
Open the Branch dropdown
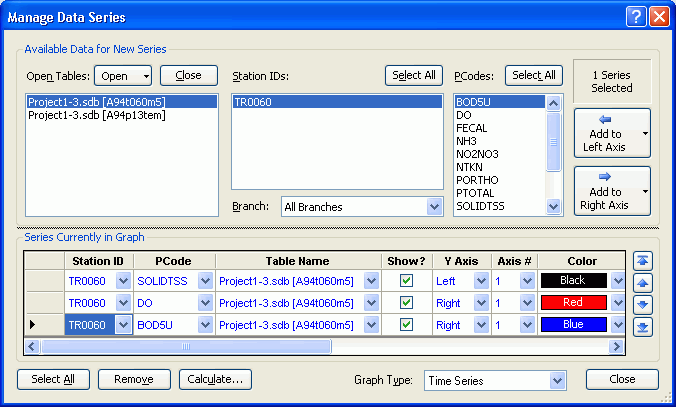coord(434,207)
